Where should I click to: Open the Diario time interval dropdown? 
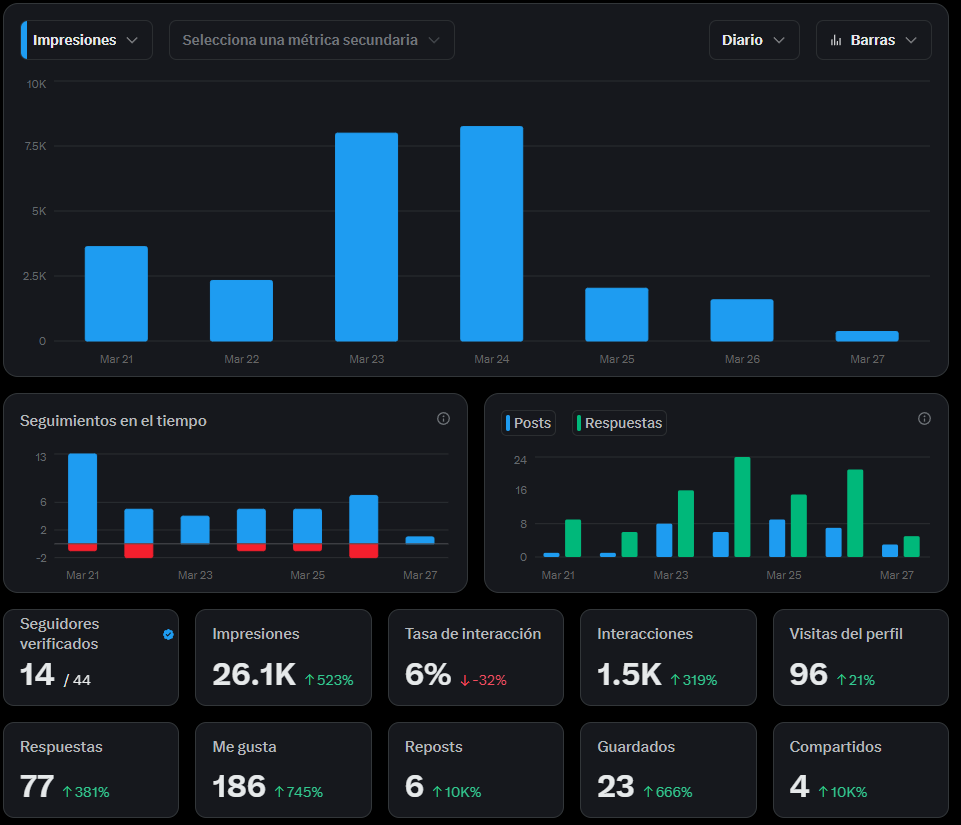click(754, 39)
